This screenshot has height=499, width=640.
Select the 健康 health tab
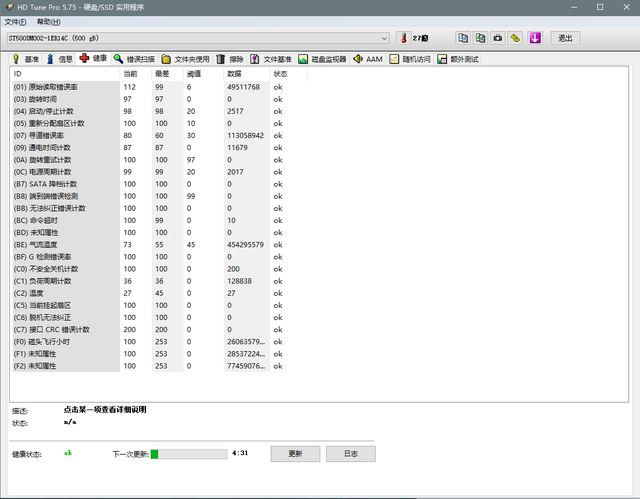93,58
